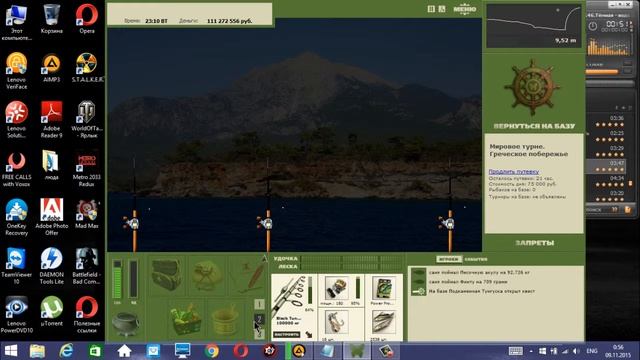Open Internet Explorer from the taskbar
This screenshot has width=640, height=360.
(x=66, y=351)
